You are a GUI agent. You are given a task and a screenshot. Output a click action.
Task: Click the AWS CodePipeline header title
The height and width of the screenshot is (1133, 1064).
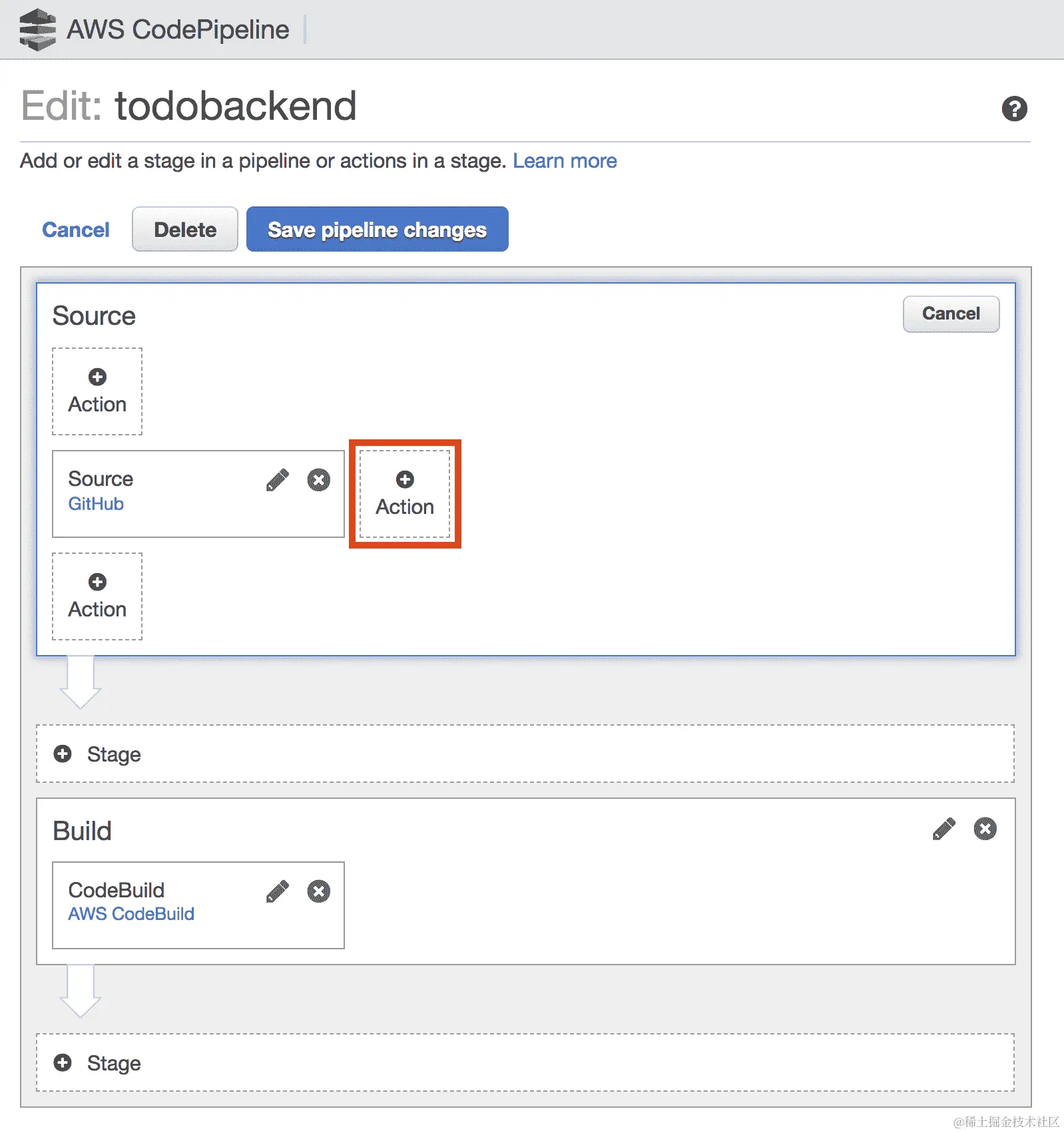pyautogui.click(x=178, y=29)
